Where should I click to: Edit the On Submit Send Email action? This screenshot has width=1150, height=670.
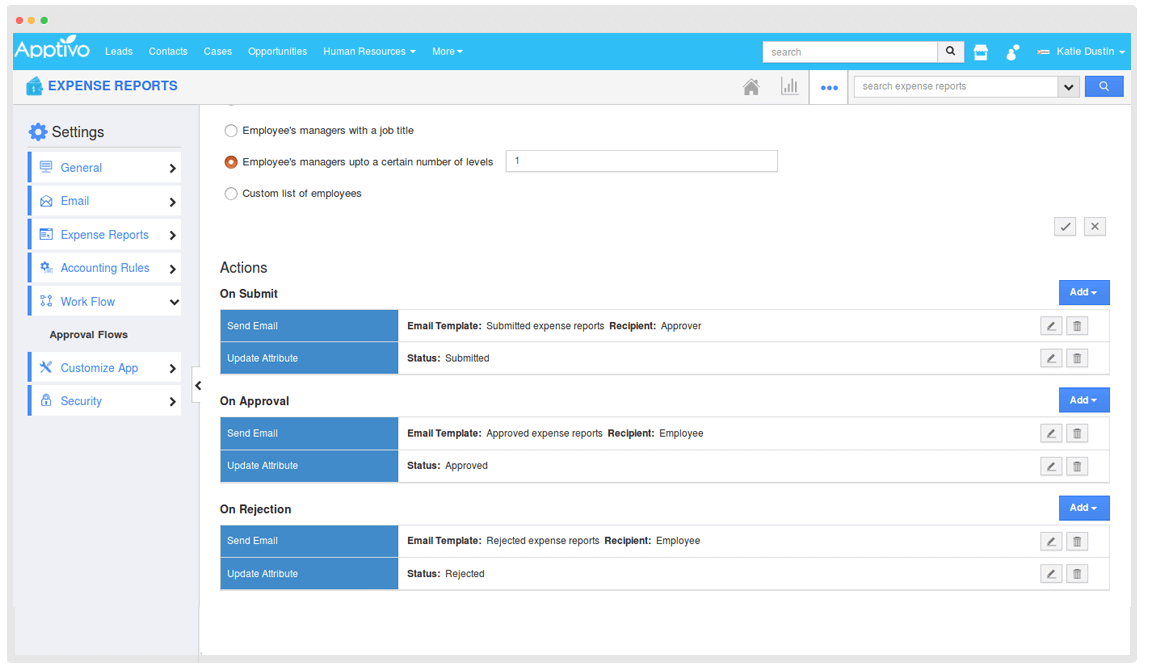pos(1051,326)
